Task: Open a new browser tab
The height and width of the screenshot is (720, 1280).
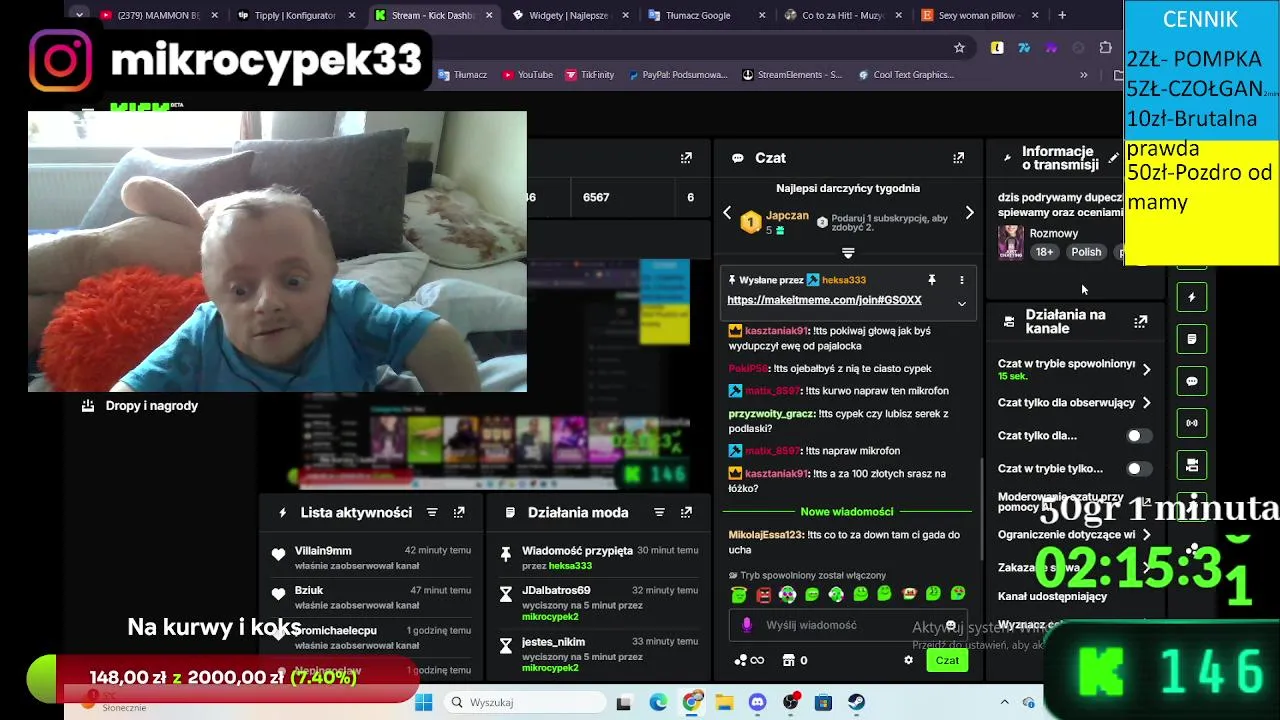Action: [1062, 15]
